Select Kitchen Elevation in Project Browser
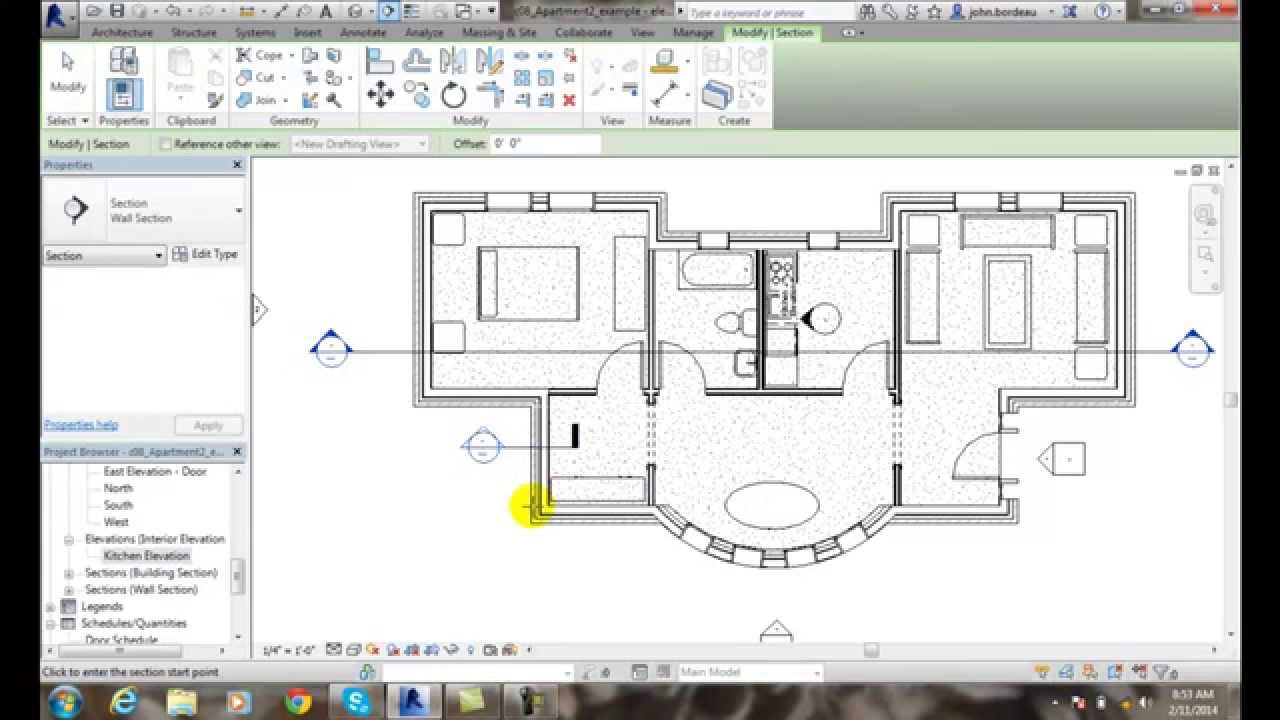This screenshot has width=1280, height=720. pyautogui.click(x=146, y=556)
